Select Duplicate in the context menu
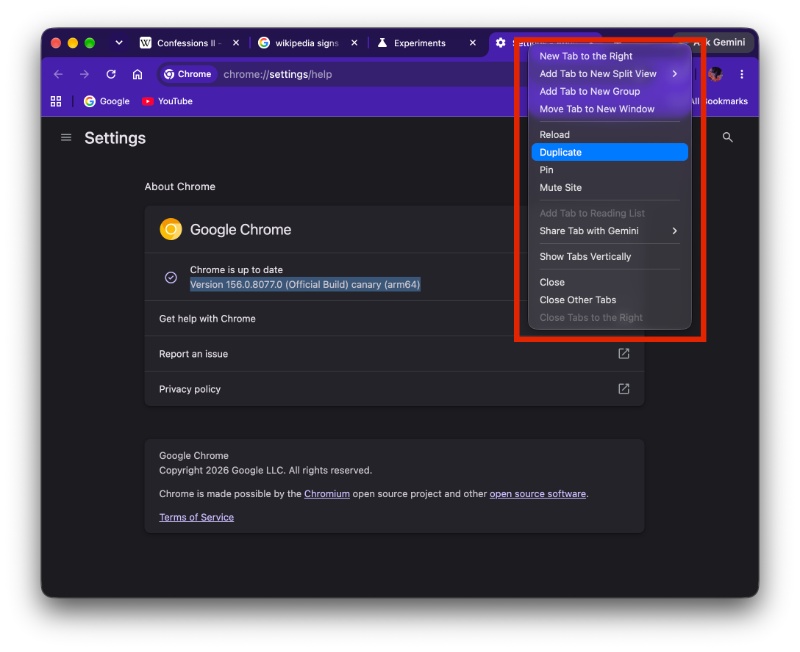800x652 pixels. tap(609, 153)
